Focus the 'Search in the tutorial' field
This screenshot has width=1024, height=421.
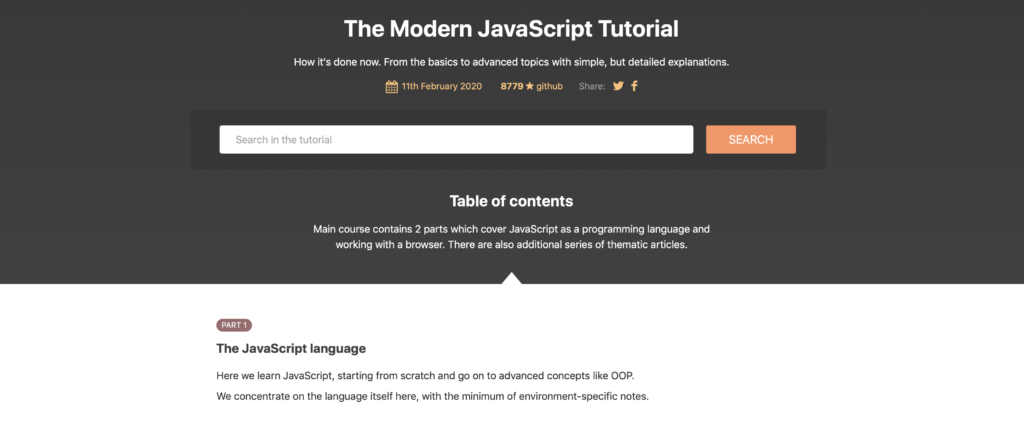(456, 140)
